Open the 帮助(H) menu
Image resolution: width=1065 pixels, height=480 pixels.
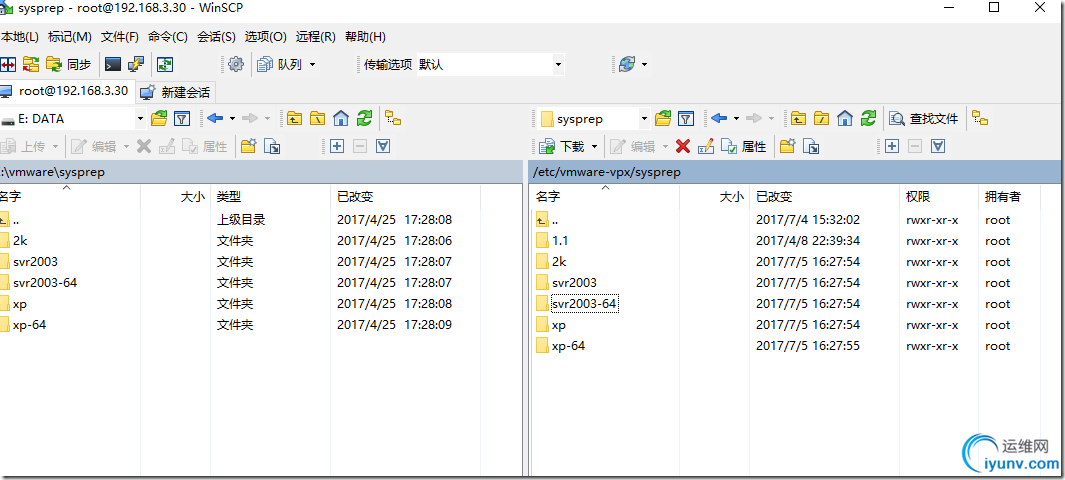click(x=365, y=37)
